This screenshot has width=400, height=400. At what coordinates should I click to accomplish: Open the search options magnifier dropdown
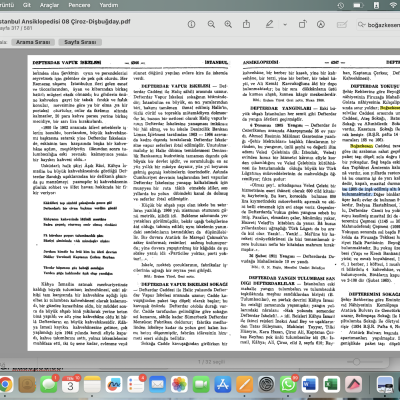[361, 25]
